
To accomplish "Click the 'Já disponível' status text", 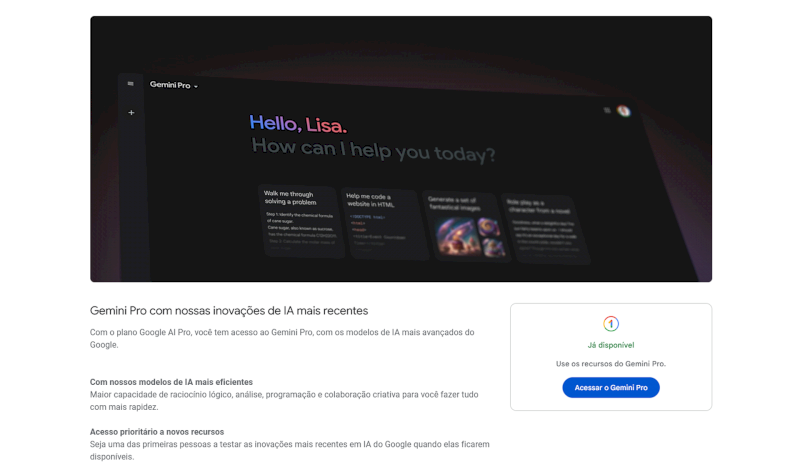I will click(x=611, y=345).
